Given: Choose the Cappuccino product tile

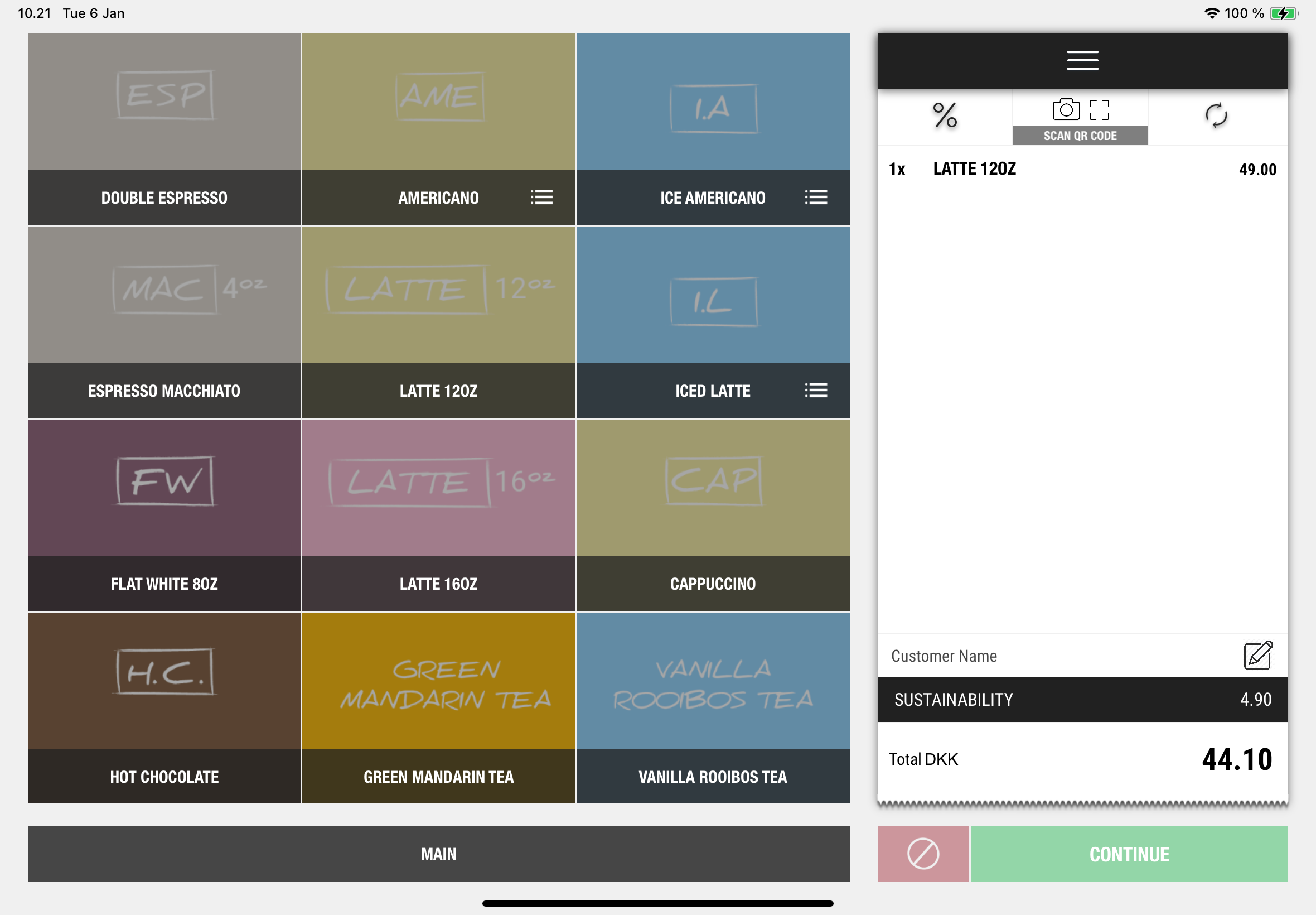Looking at the screenshot, I should [713, 515].
